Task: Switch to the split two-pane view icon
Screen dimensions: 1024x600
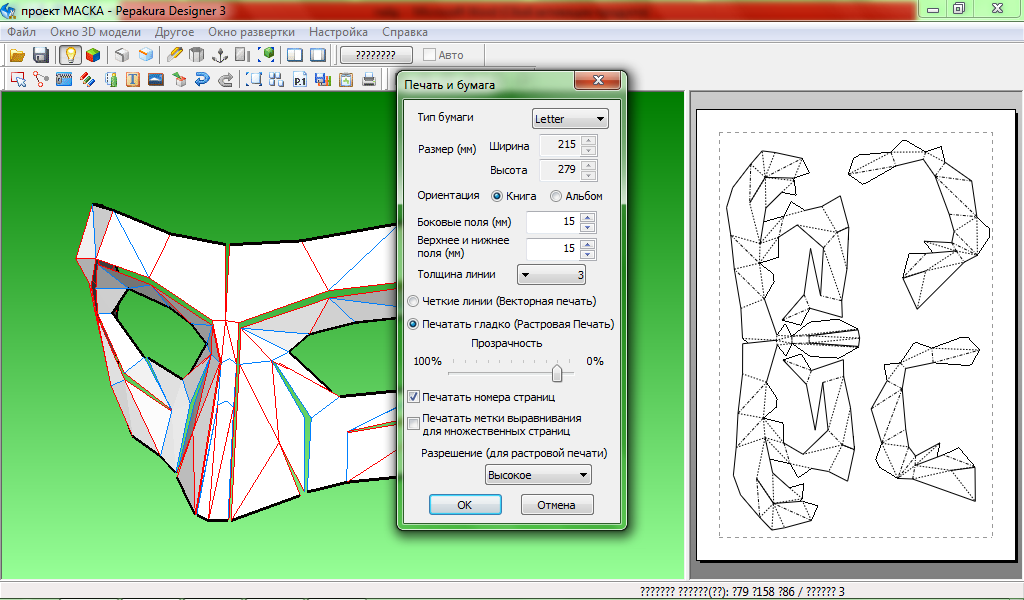Action: point(295,55)
